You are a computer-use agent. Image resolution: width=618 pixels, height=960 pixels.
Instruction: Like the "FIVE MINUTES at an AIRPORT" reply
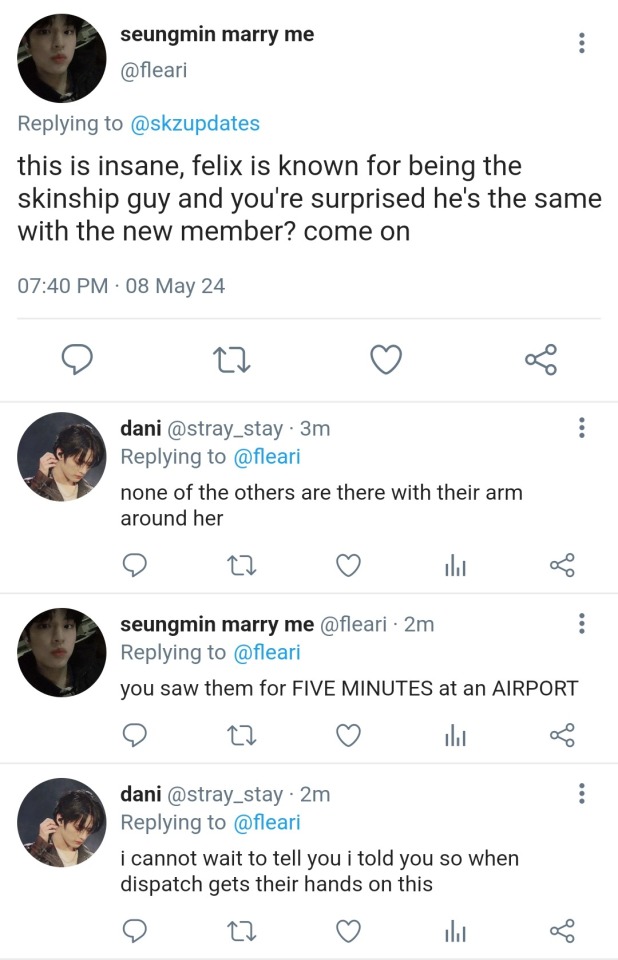click(x=348, y=736)
